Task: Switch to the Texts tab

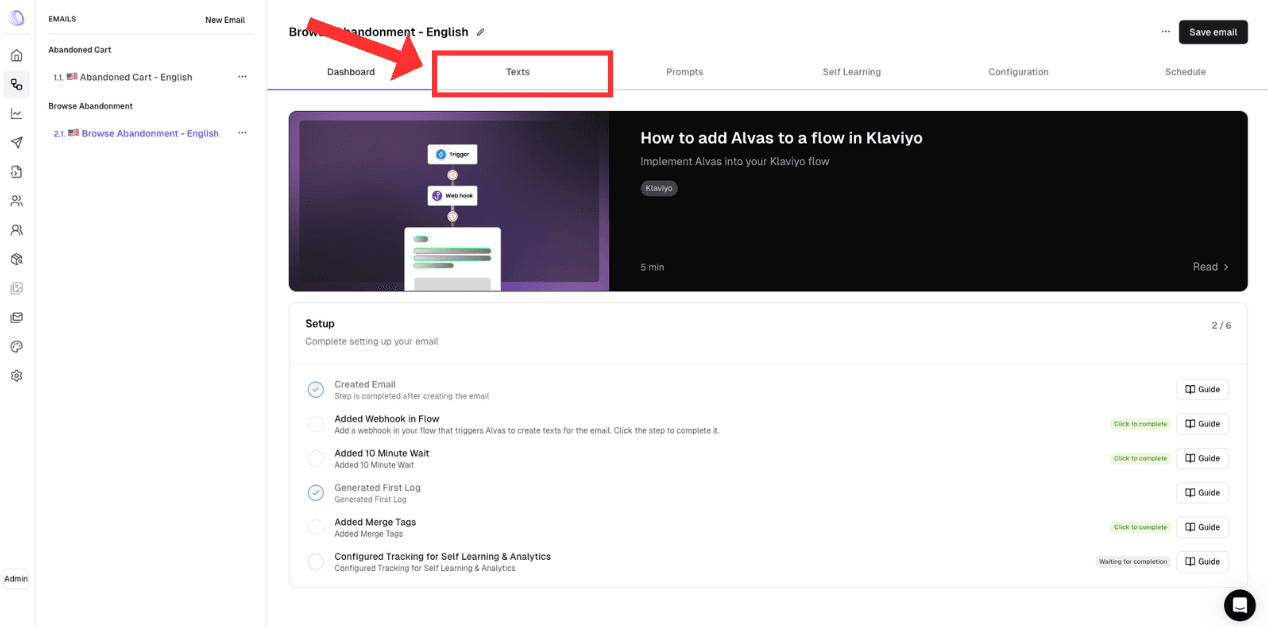Action: [518, 72]
